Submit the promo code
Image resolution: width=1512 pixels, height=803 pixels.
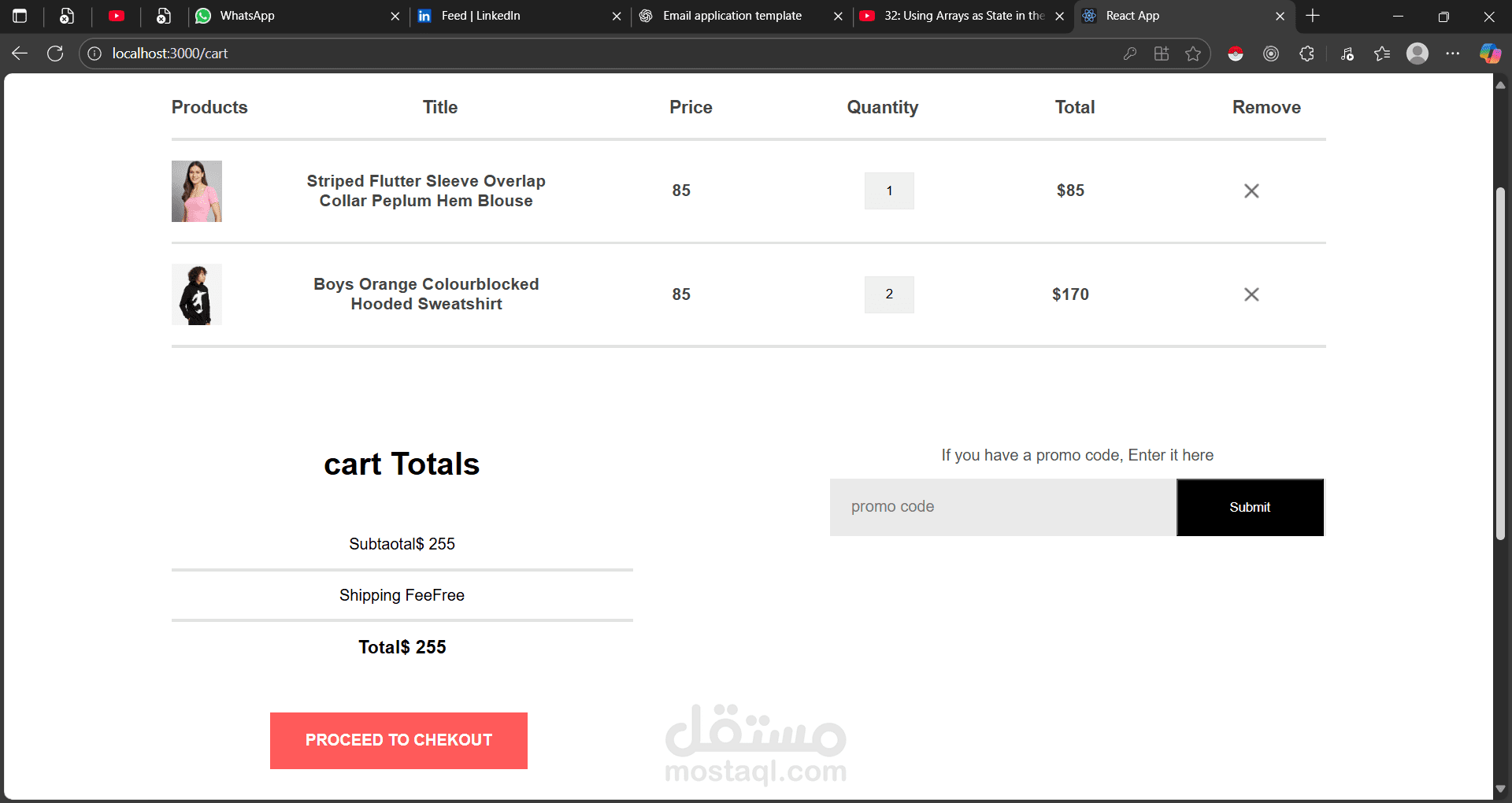1250,508
